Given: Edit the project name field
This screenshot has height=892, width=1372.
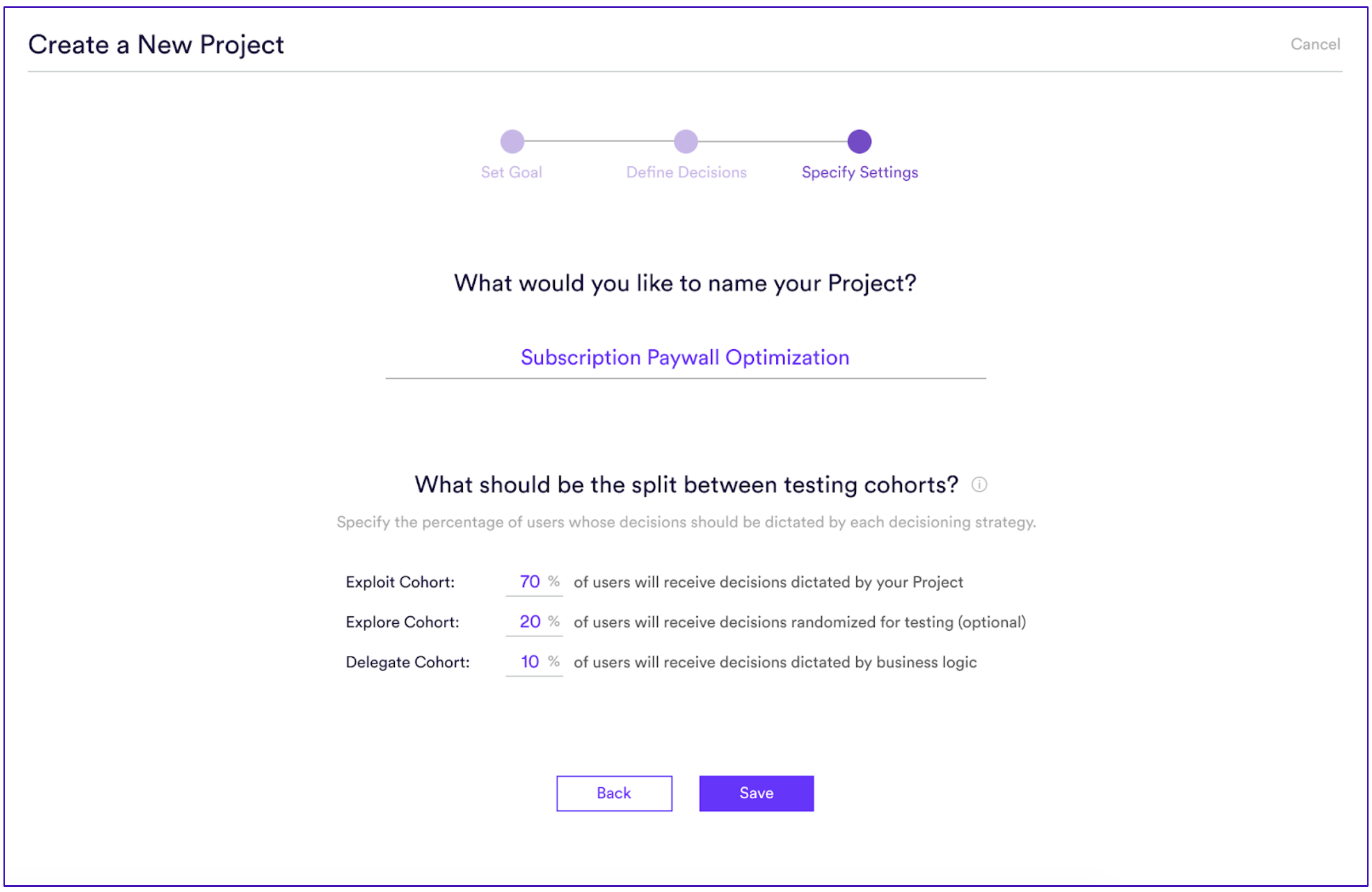Looking at the screenshot, I should tap(685, 358).
